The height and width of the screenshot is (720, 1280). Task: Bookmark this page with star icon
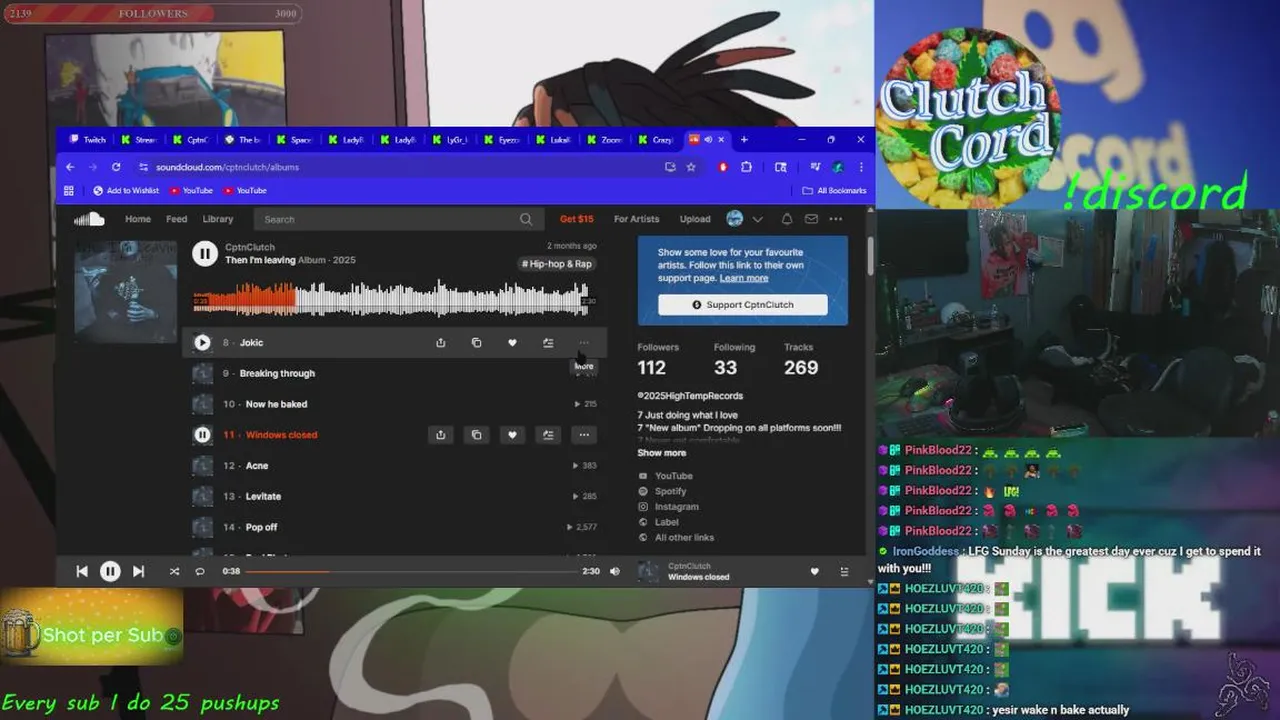691,167
